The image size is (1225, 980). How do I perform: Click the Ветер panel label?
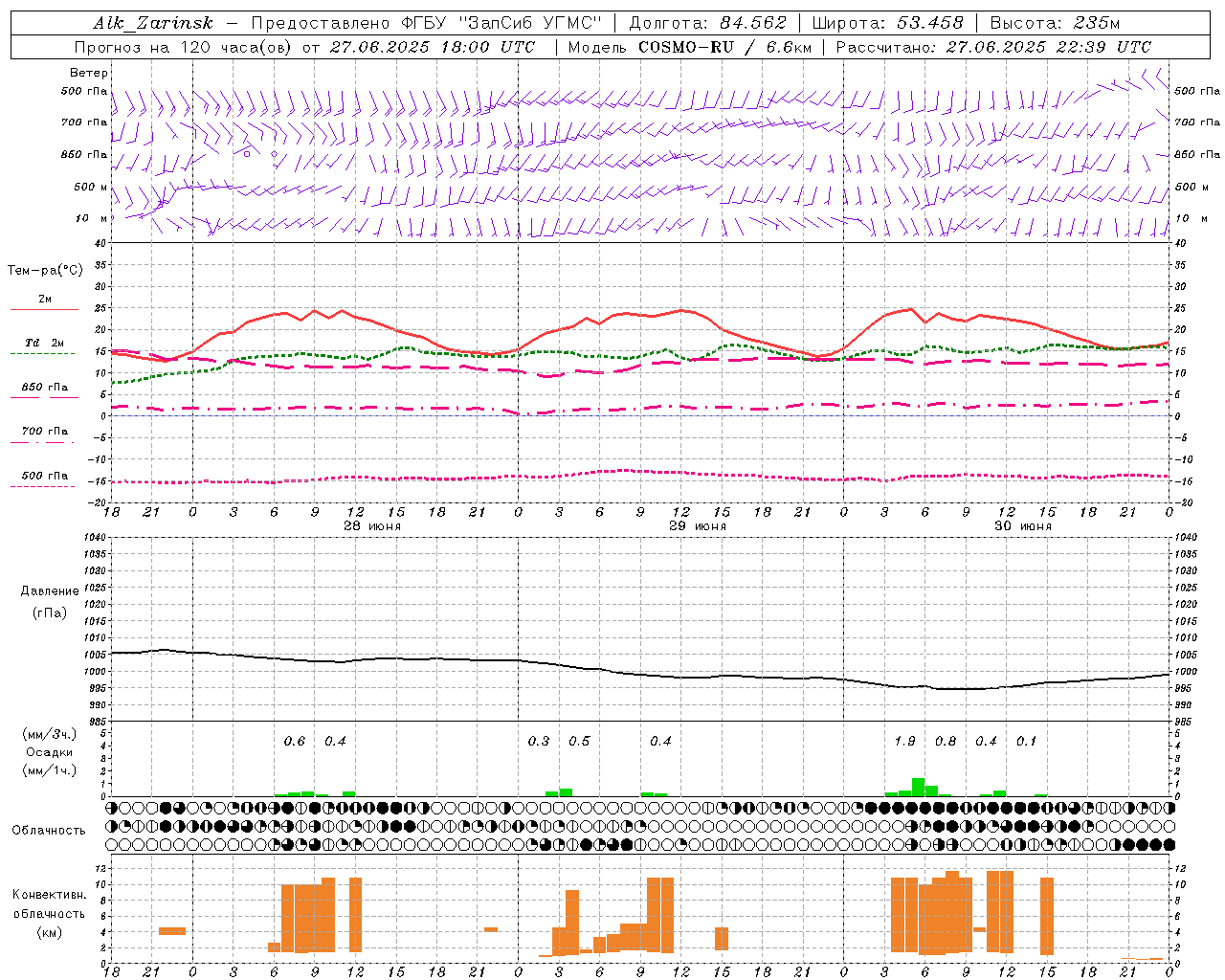coord(89,73)
